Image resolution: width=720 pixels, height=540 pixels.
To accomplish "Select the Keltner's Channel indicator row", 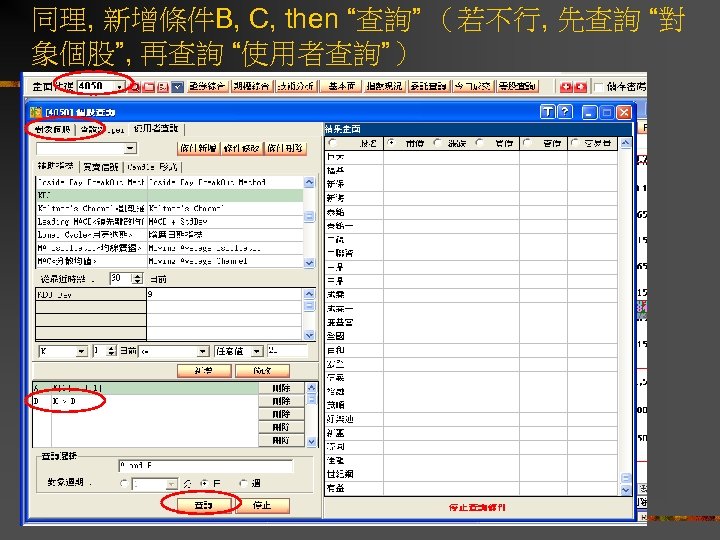I will coord(169,208).
